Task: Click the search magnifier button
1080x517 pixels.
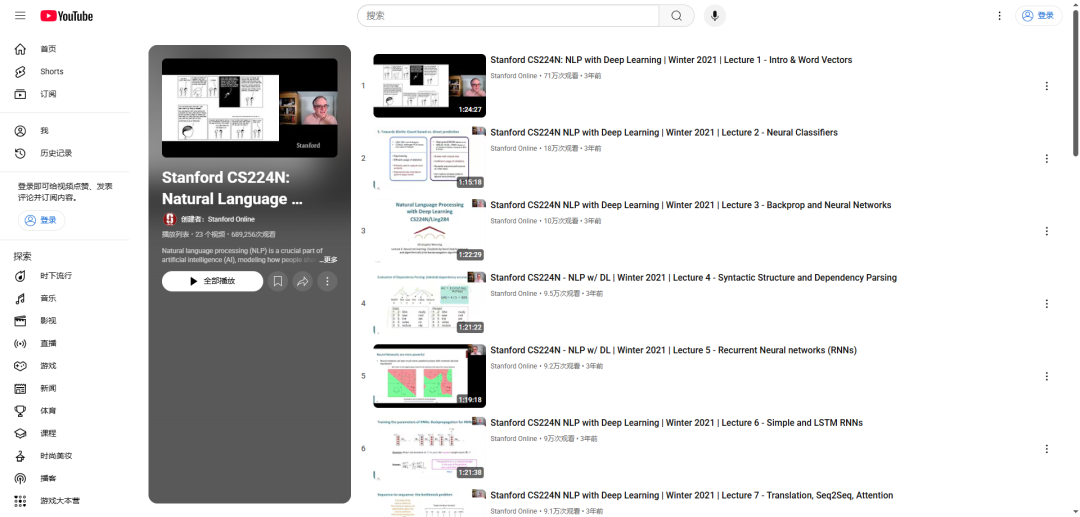Action: (676, 16)
